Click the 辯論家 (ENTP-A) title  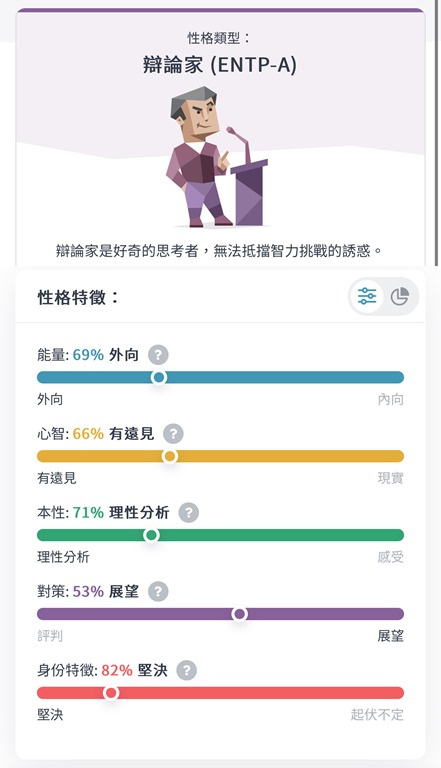click(220, 65)
